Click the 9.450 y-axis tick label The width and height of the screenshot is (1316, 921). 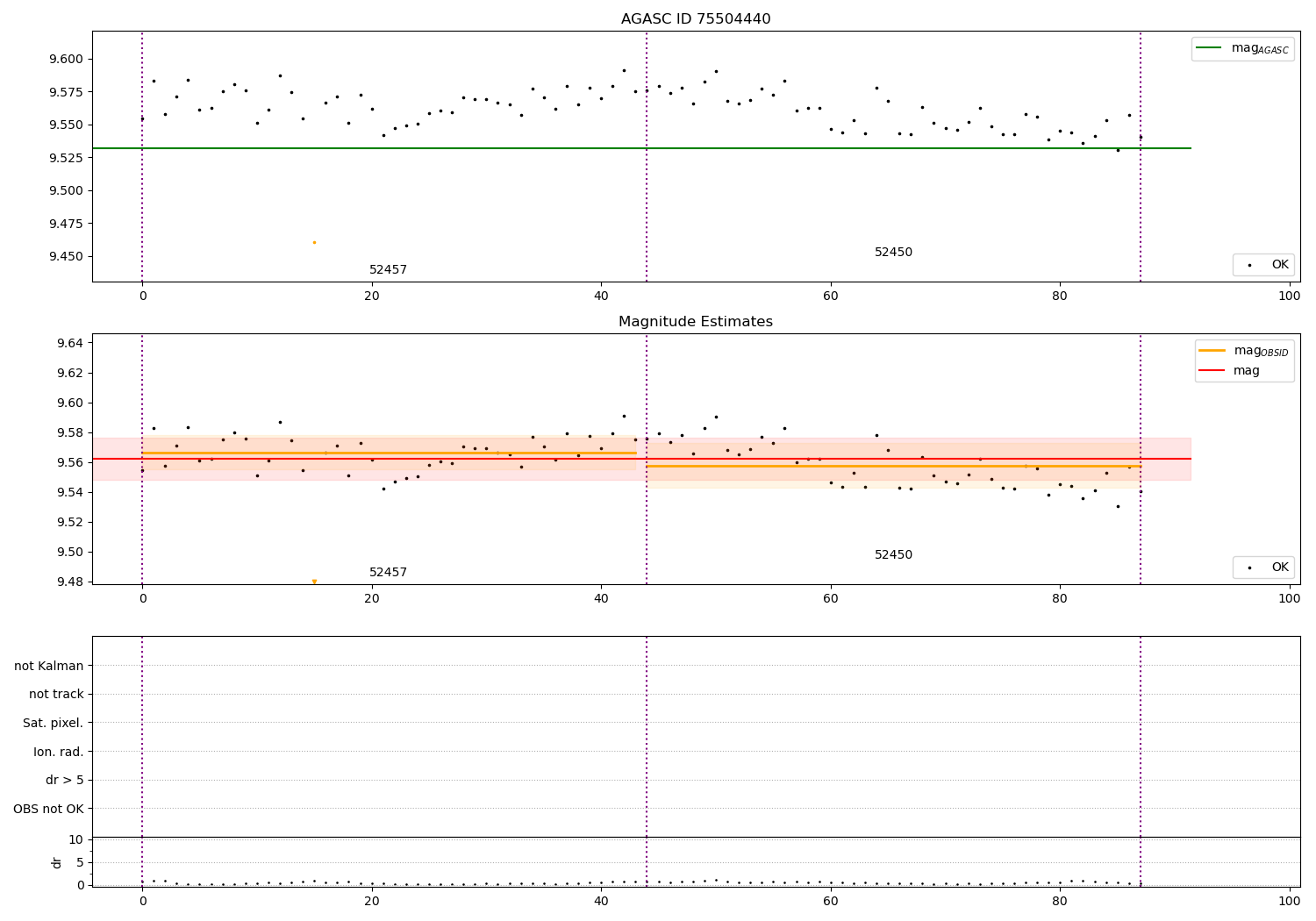67,257
